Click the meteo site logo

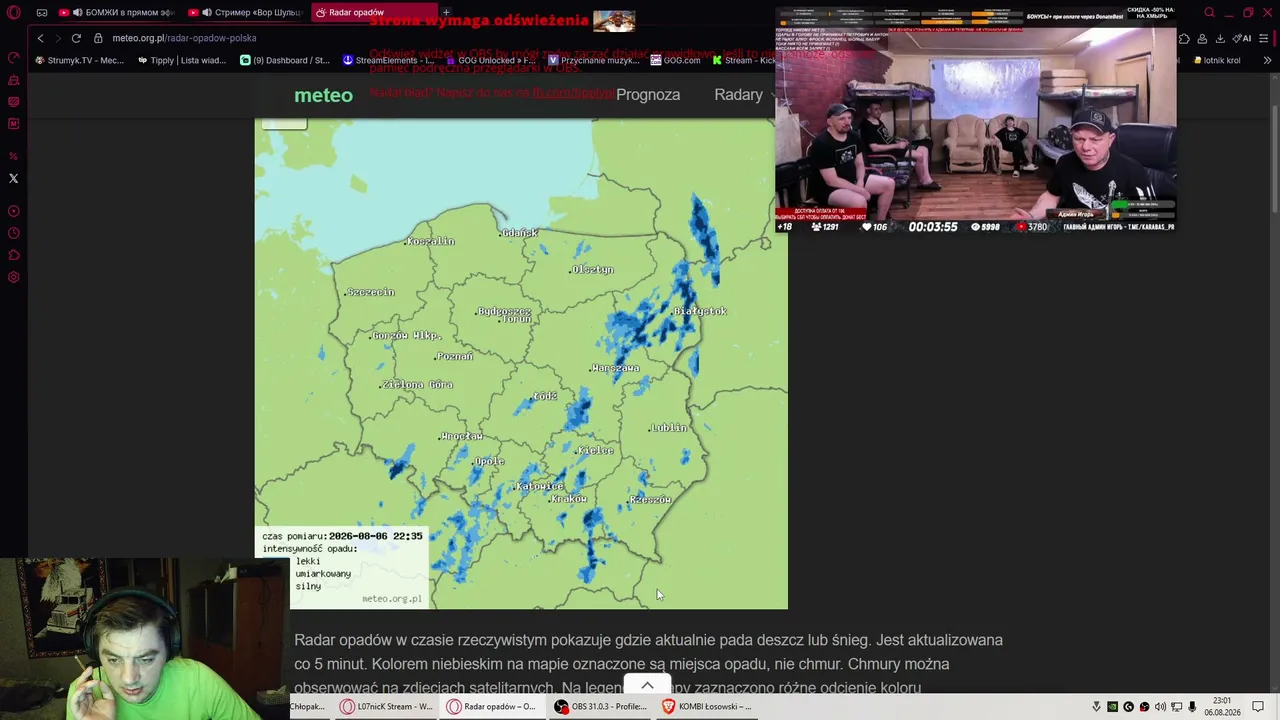click(323, 95)
